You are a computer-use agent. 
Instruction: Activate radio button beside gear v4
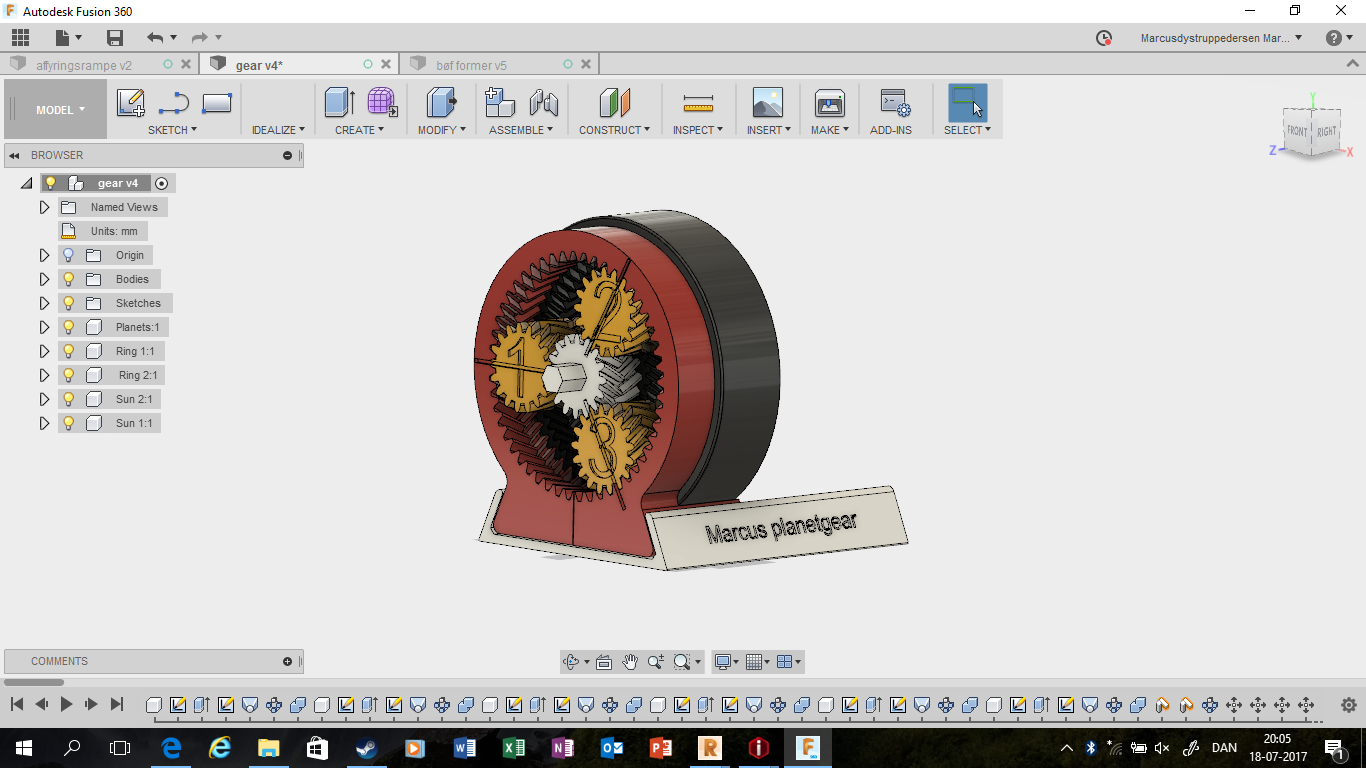162,183
